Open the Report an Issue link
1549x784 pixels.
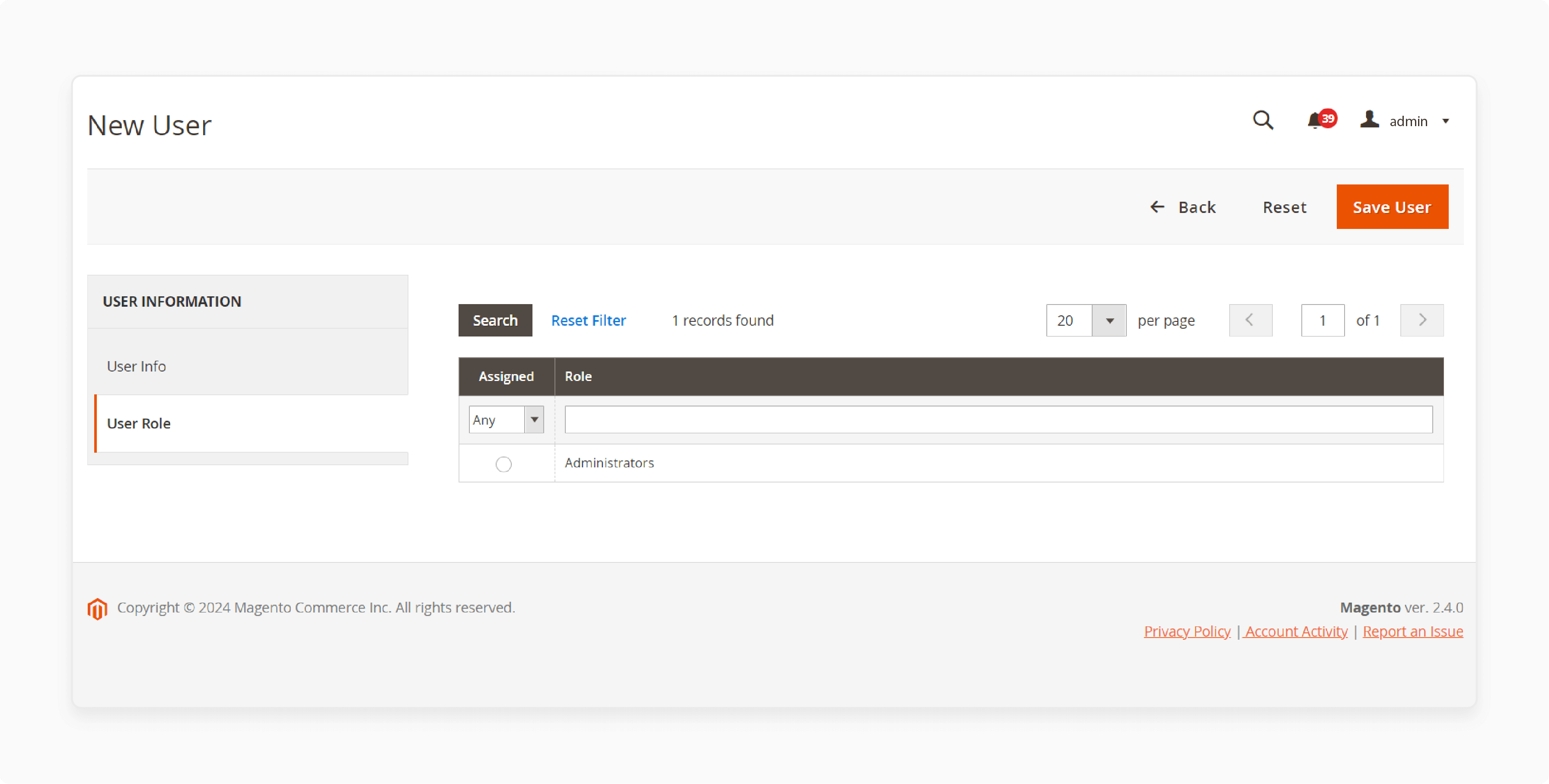[1412, 632]
